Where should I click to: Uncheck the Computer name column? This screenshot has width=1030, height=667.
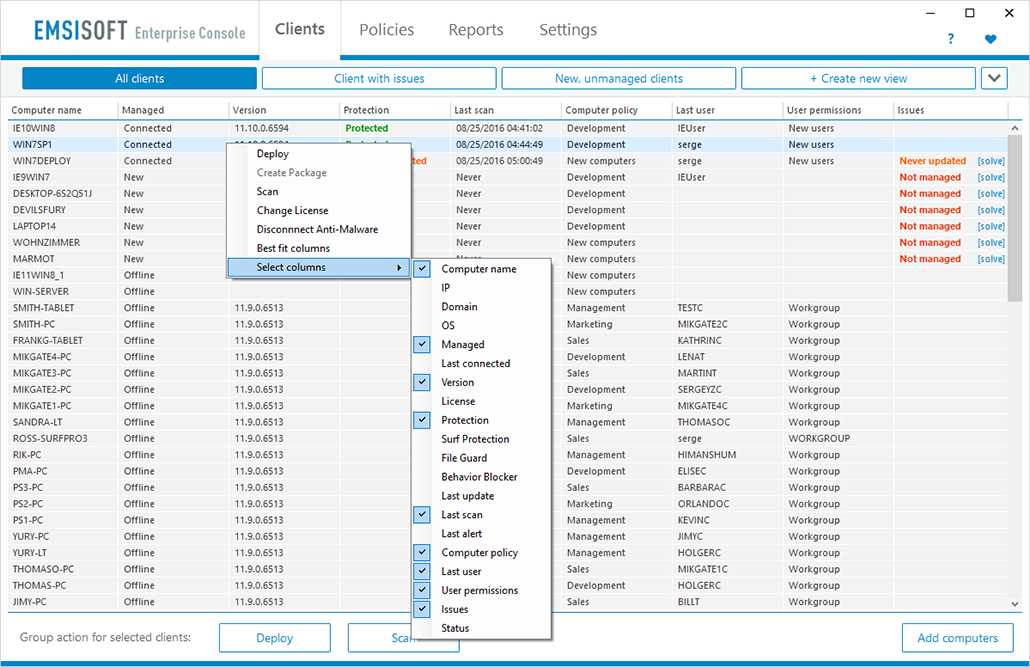tap(422, 268)
